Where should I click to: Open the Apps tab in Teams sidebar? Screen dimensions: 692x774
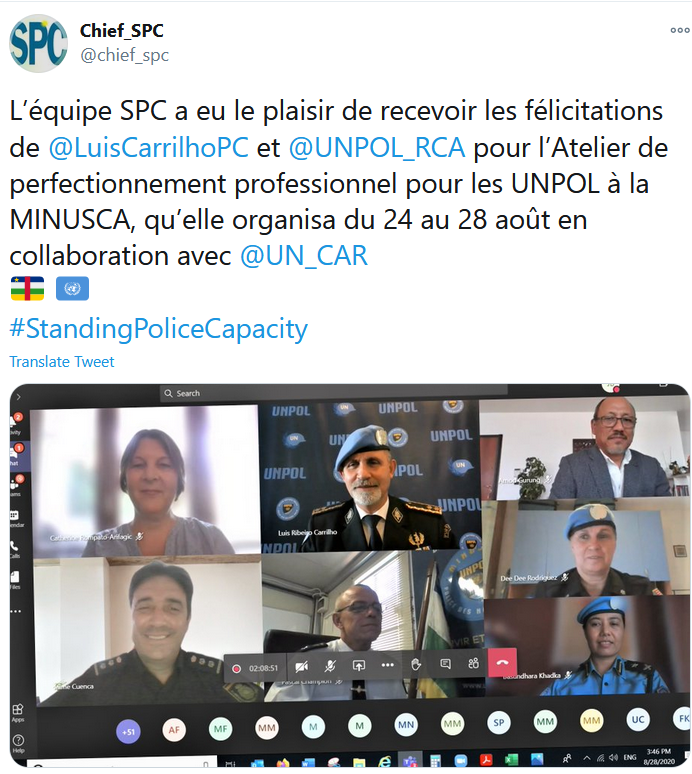pyautogui.click(x=17, y=713)
